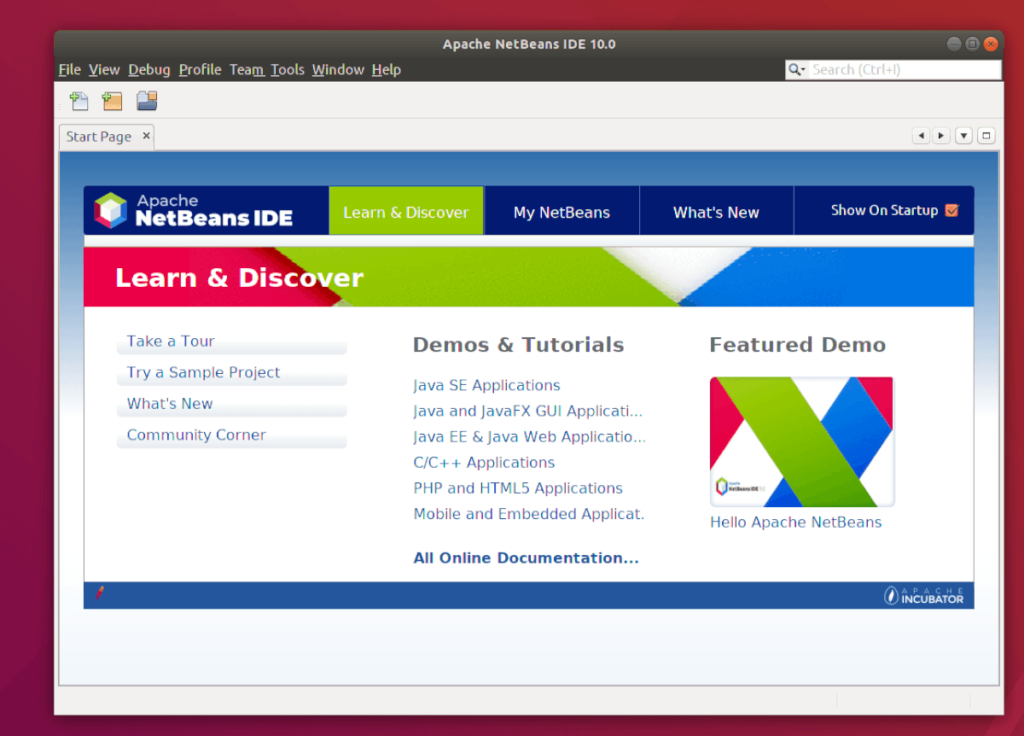Open All Online Documentation
The image size is (1024, 736).
click(525, 557)
